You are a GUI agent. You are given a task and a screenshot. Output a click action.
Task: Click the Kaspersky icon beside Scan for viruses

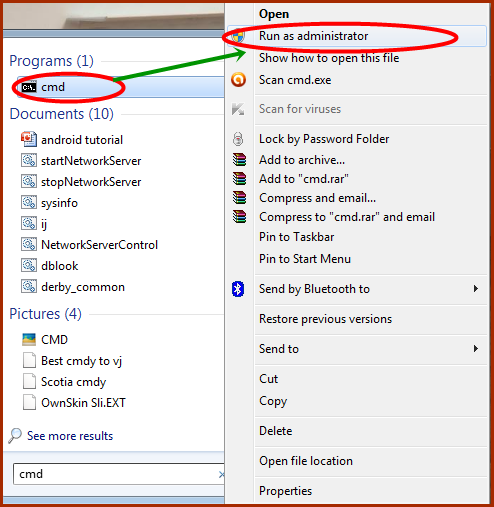click(238, 109)
